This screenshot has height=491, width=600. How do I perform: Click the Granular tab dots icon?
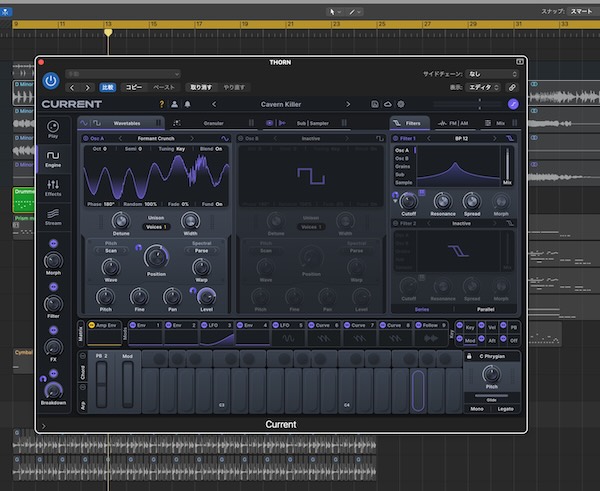tap(176, 123)
